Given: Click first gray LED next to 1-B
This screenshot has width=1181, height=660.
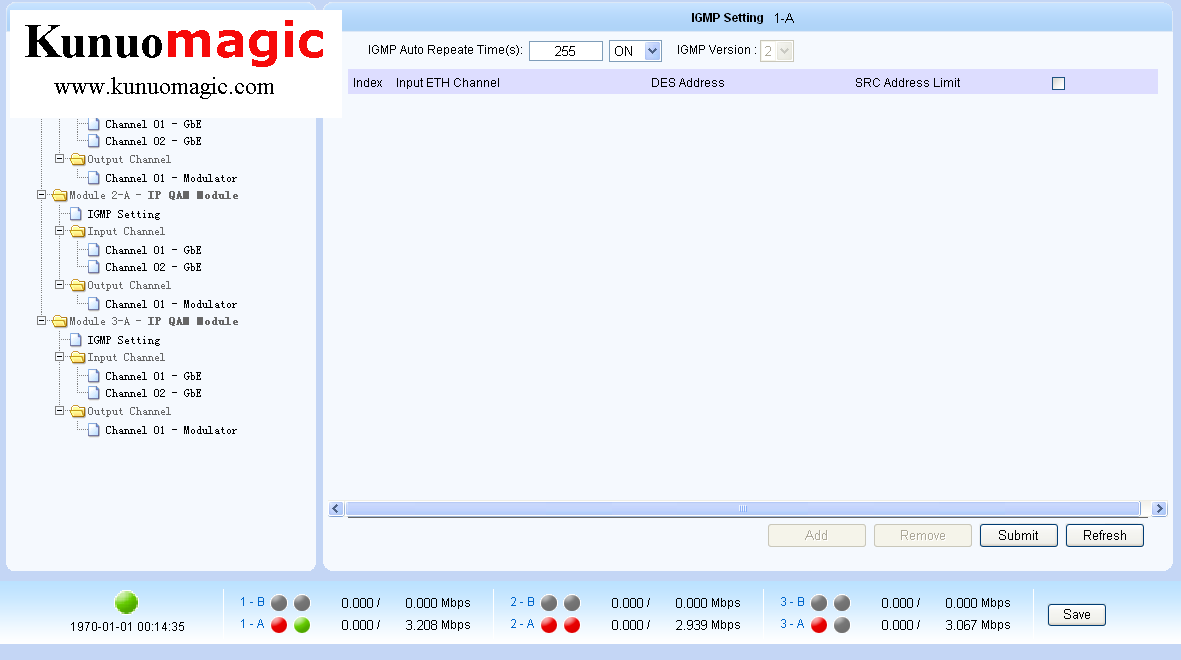Looking at the screenshot, I should 279,603.
